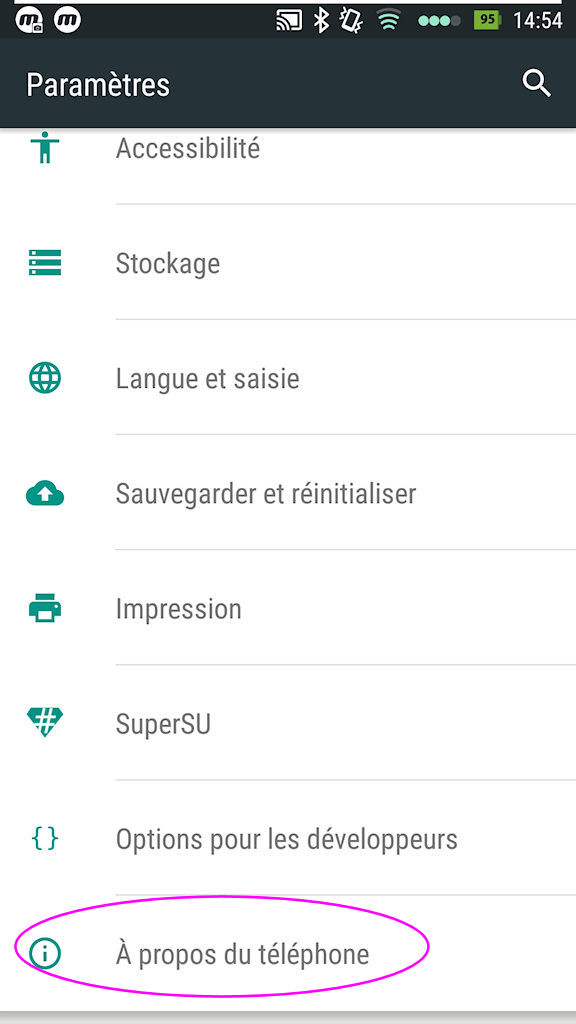Tap the cloud upload backup icon
This screenshot has height=1024, width=576.
point(45,493)
